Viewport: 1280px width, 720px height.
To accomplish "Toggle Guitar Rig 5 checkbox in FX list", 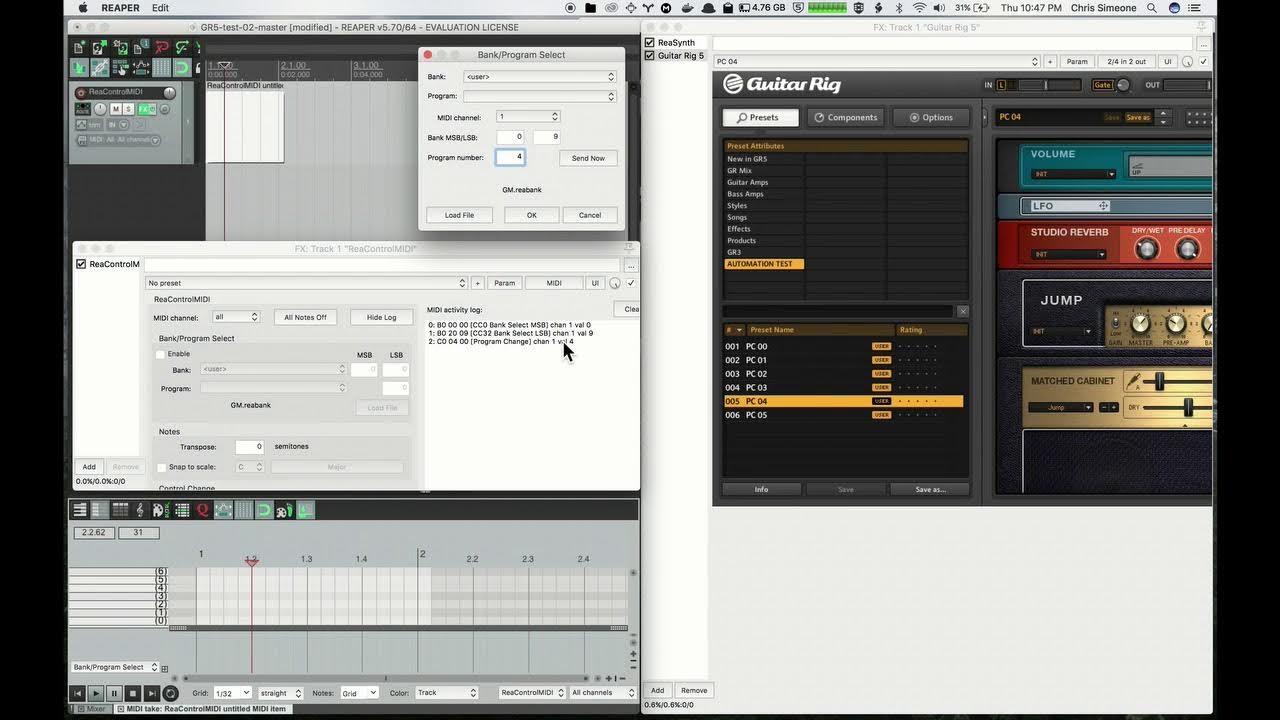I will tap(650, 55).
